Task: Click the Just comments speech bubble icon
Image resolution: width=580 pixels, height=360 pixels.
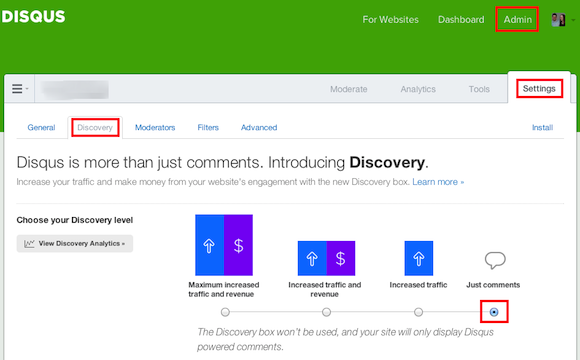Action: (495, 260)
